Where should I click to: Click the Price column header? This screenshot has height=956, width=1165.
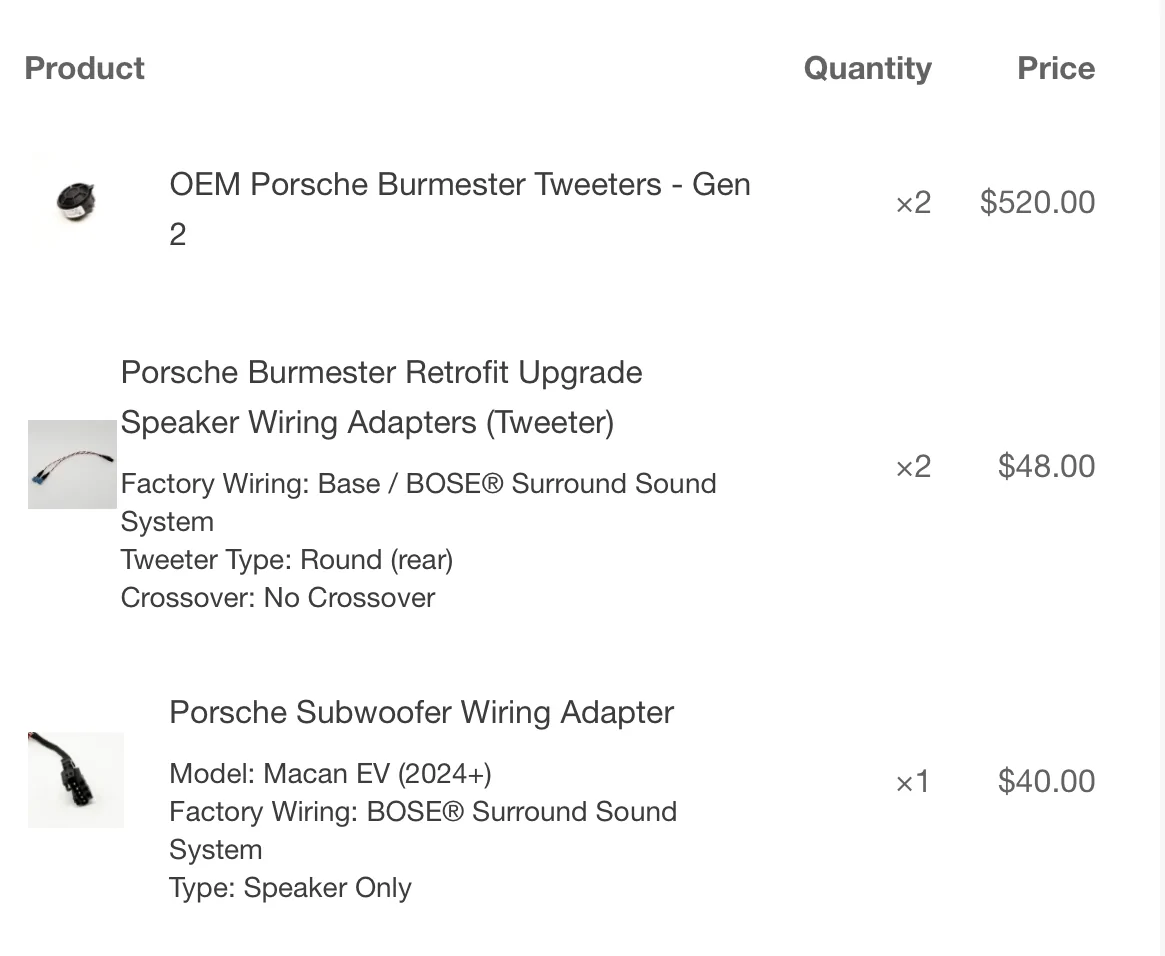1055,68
